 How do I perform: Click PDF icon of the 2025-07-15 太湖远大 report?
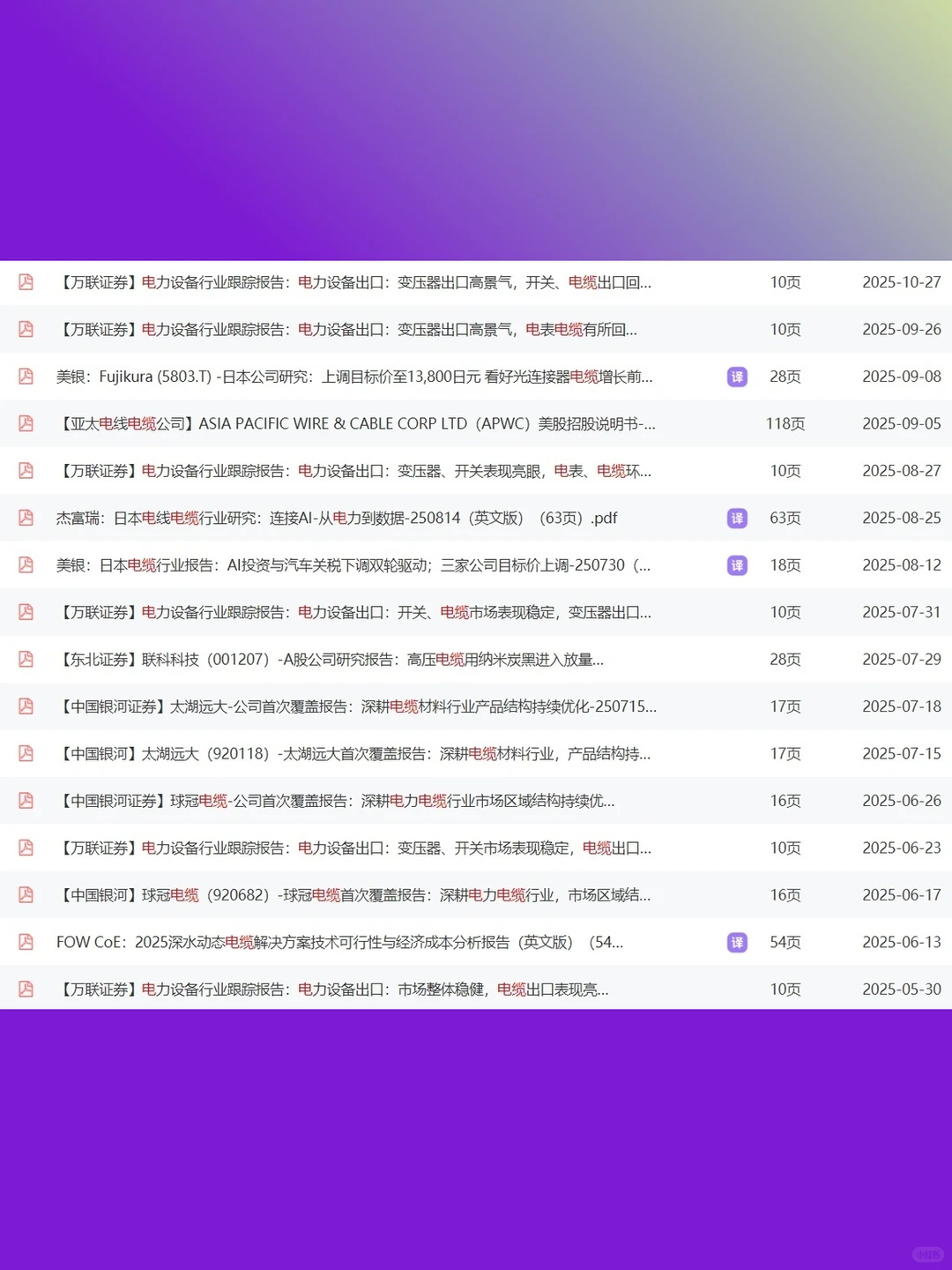26,754
